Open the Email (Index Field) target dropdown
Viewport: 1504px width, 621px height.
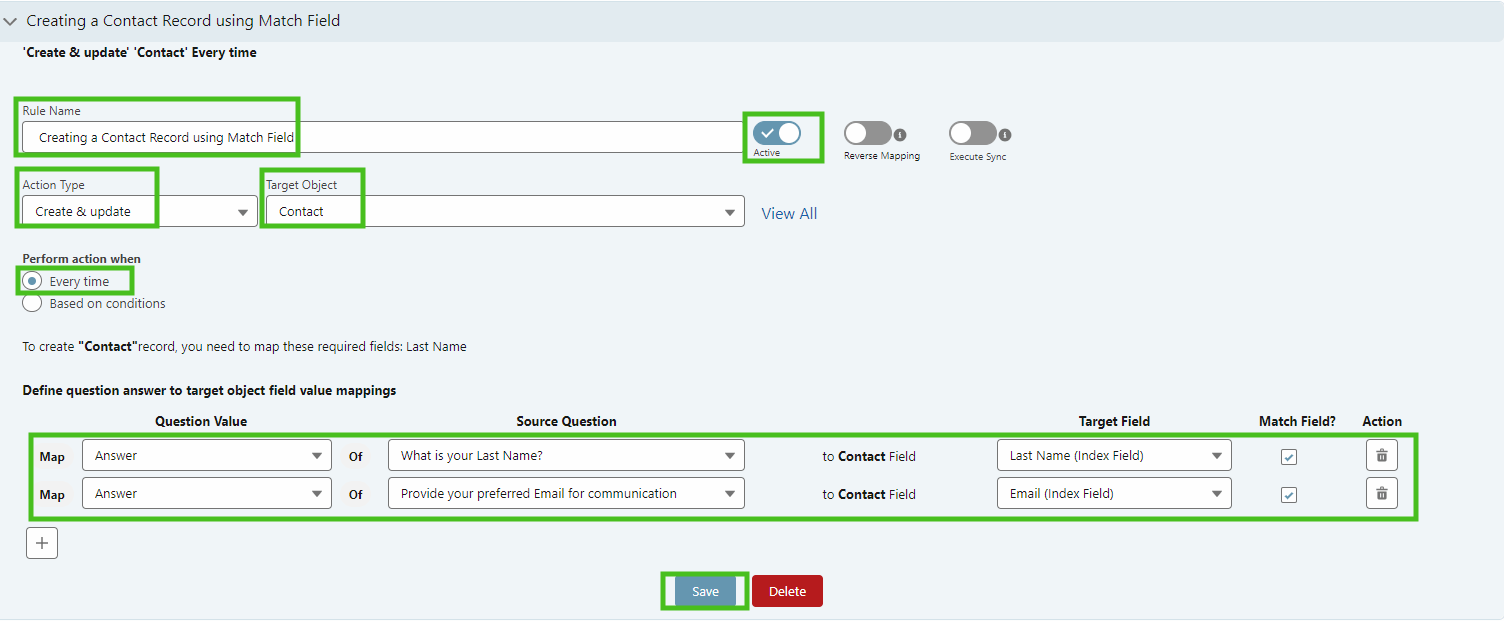click(x=1114, y=494)
